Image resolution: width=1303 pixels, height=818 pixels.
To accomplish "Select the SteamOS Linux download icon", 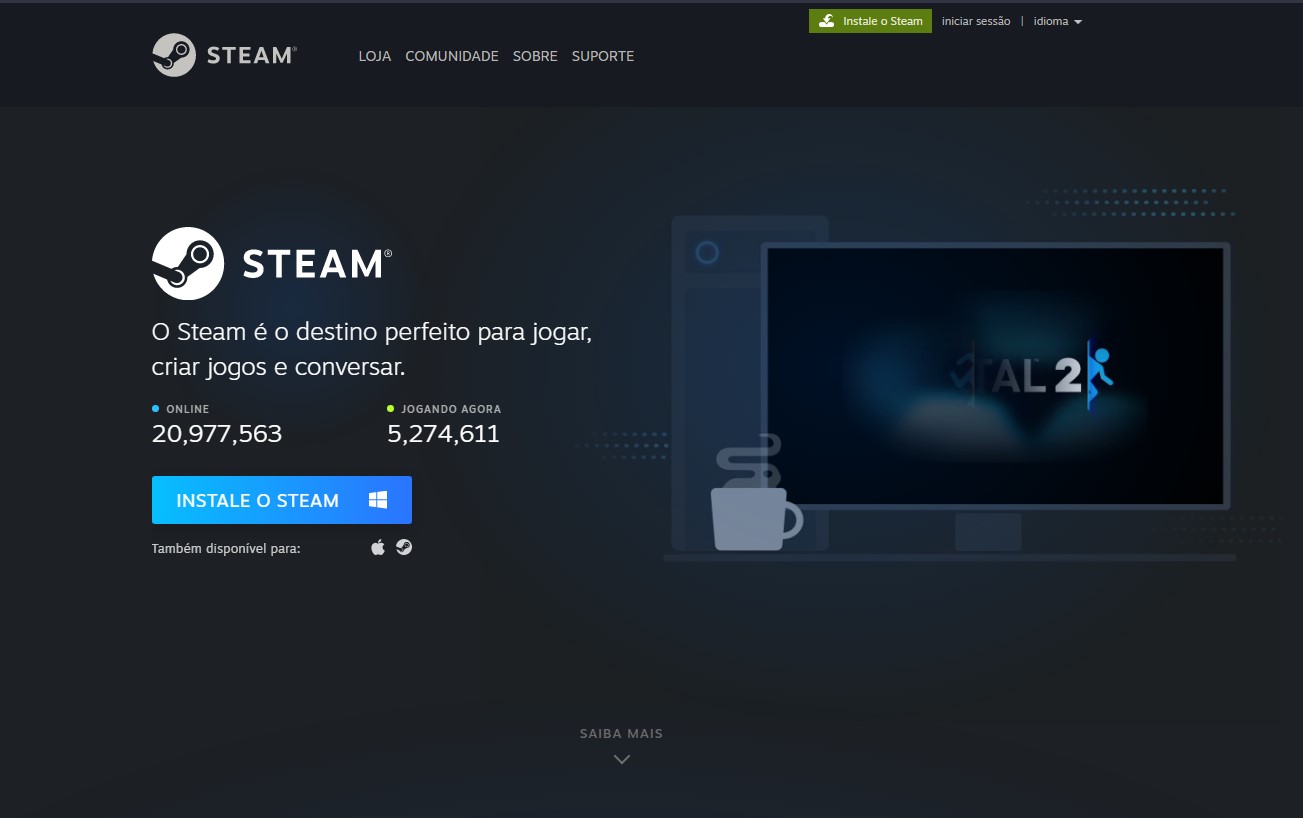I will (404, 548).
